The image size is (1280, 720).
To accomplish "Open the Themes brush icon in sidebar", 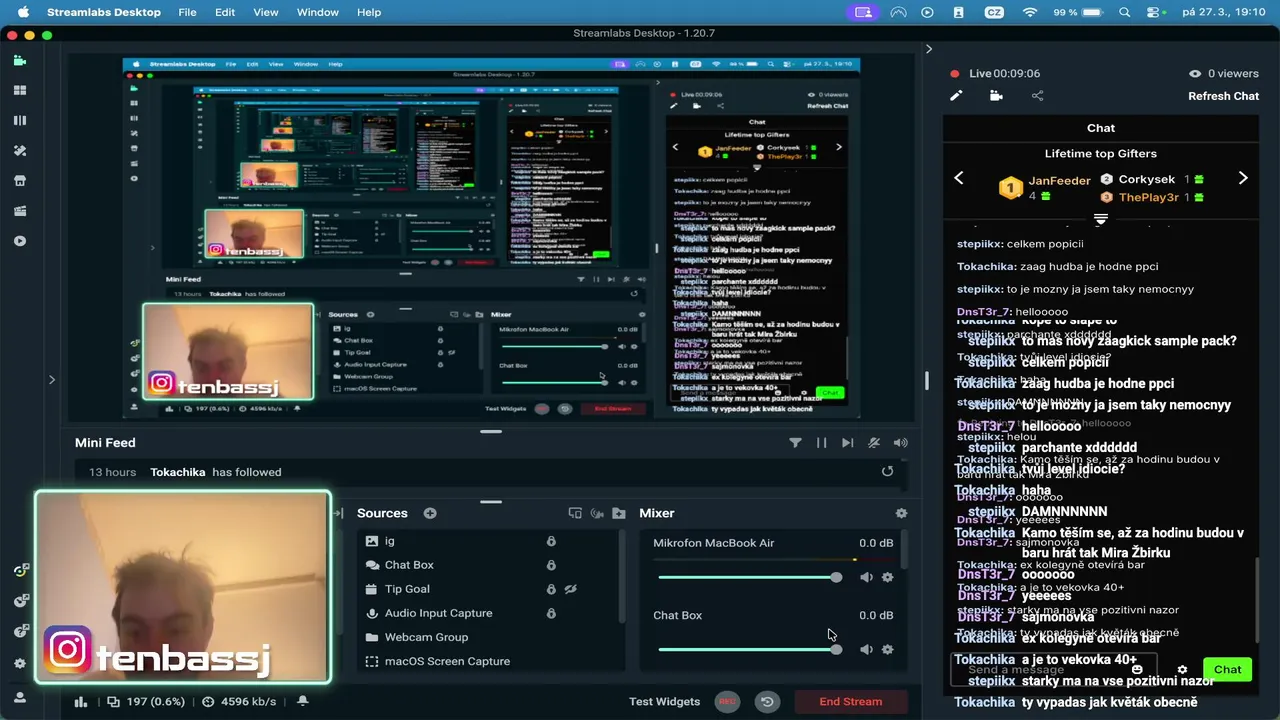I will [20, 150].
